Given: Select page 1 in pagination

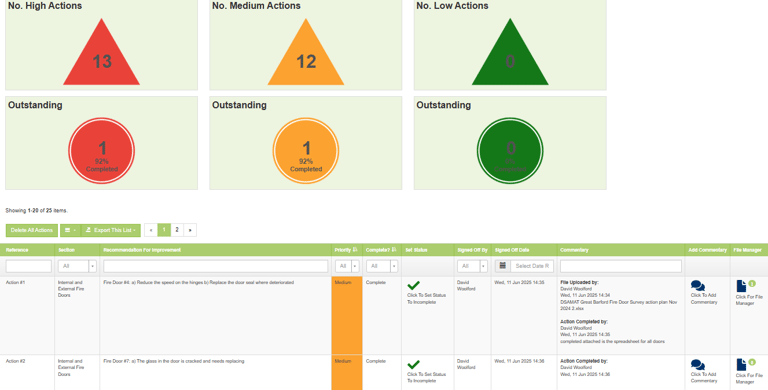Looking at the screenshot, I should click(x=164, y=230).
